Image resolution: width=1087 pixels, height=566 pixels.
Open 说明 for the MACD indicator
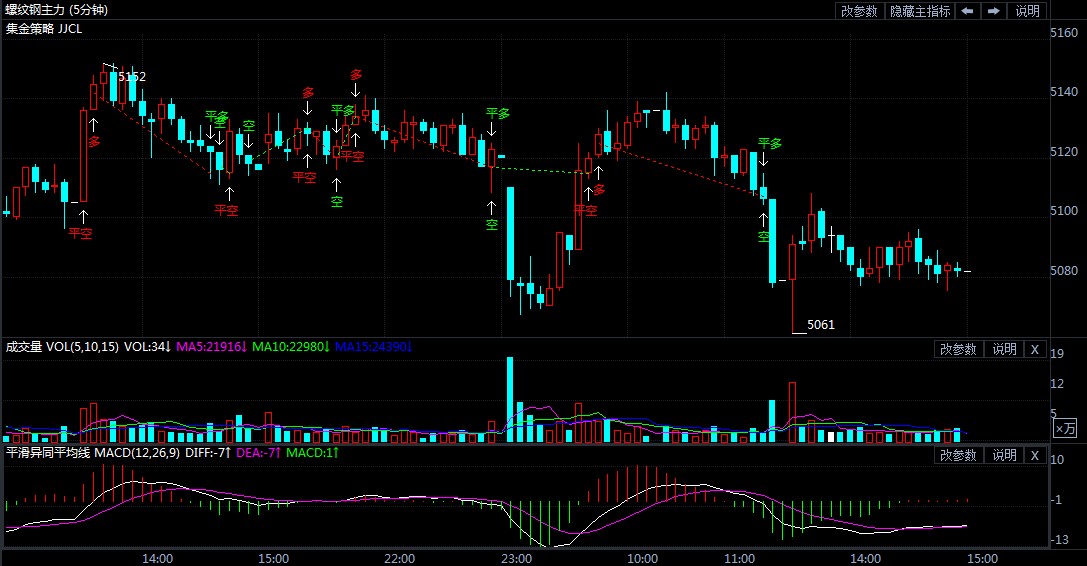[1004, 455]
